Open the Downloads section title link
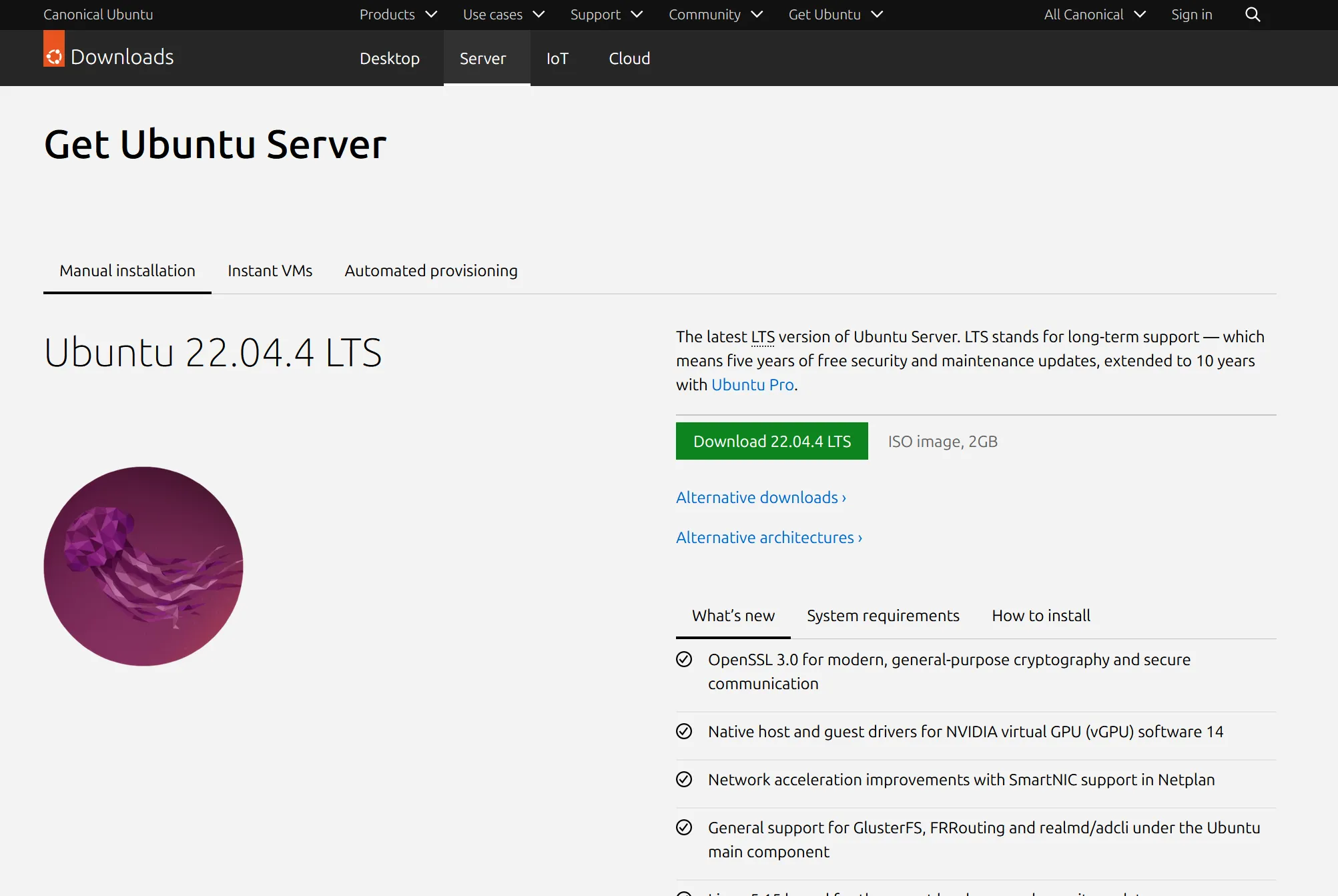The image size is (1338, 896). click(x=122, y=57)
